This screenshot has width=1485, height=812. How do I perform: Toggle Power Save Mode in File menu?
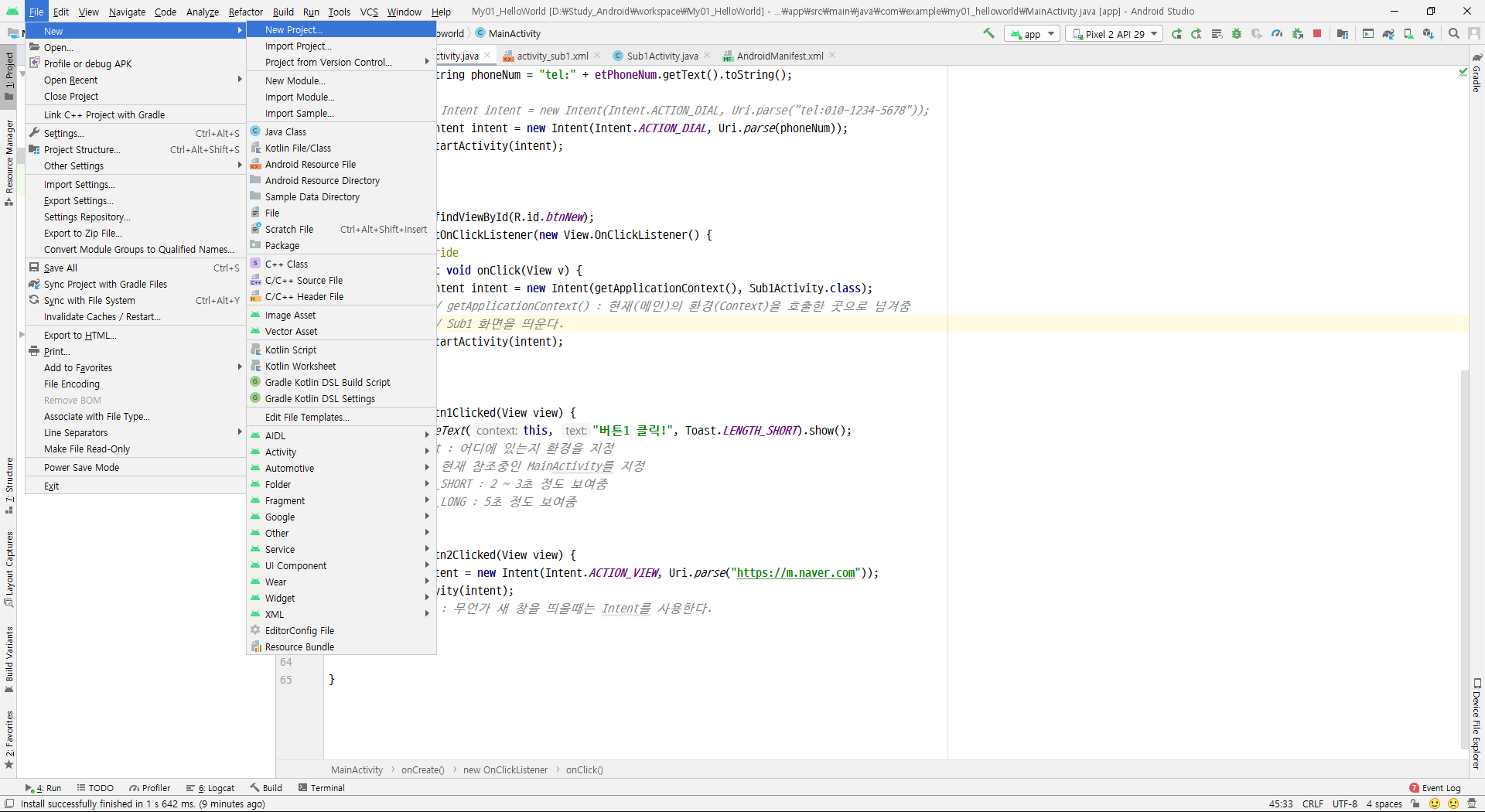135,467
